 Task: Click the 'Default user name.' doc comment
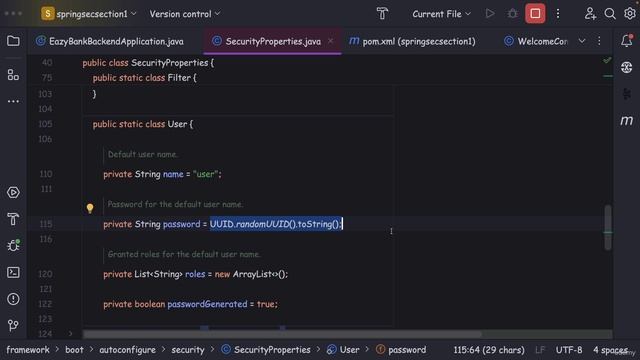pos(142,154)
